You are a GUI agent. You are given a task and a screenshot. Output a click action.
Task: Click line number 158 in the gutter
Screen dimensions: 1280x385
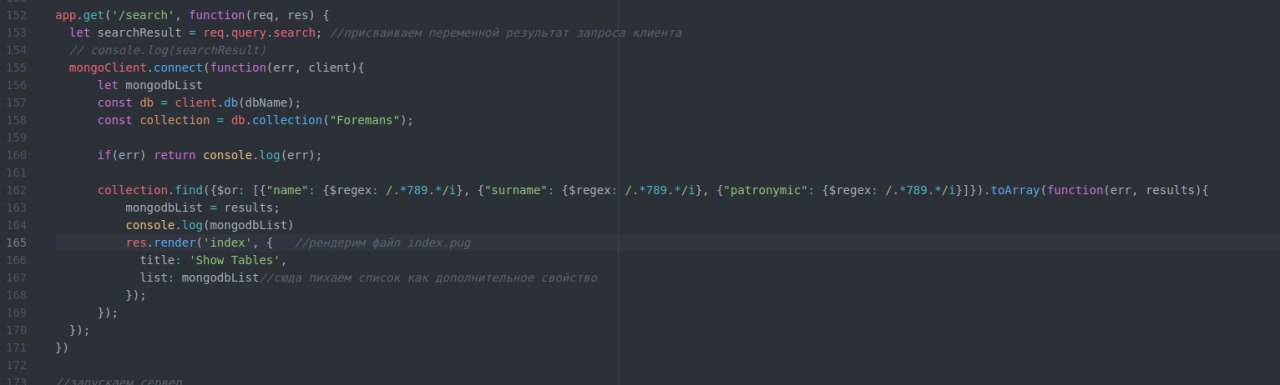(x=16, y=120)
